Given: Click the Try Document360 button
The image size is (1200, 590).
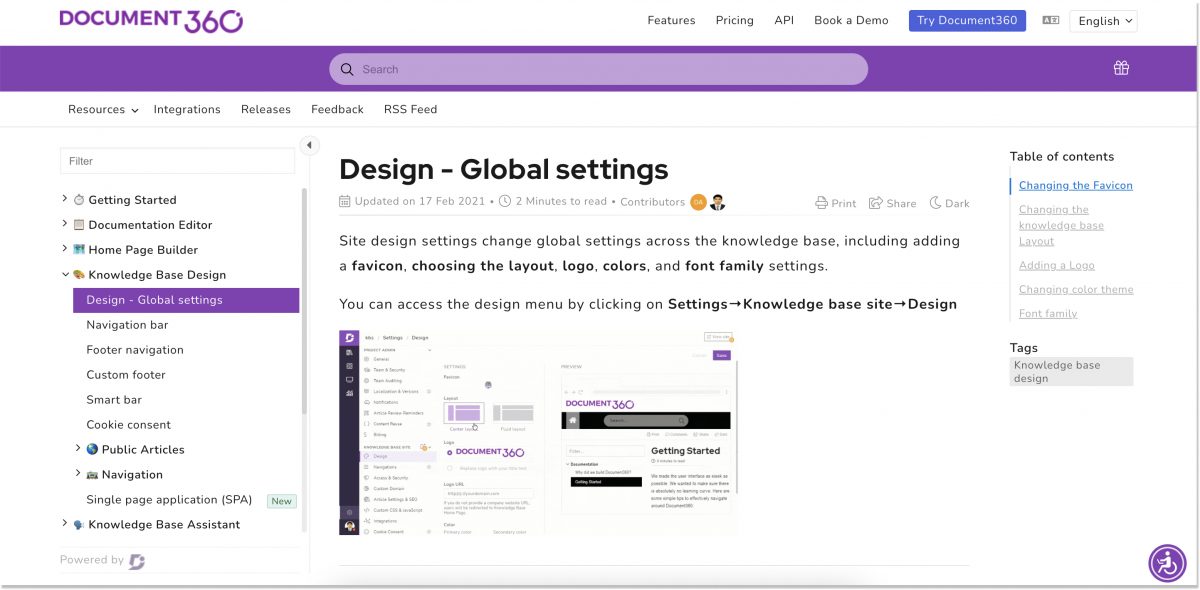Looking at the screenshot, I should (967, 20).
